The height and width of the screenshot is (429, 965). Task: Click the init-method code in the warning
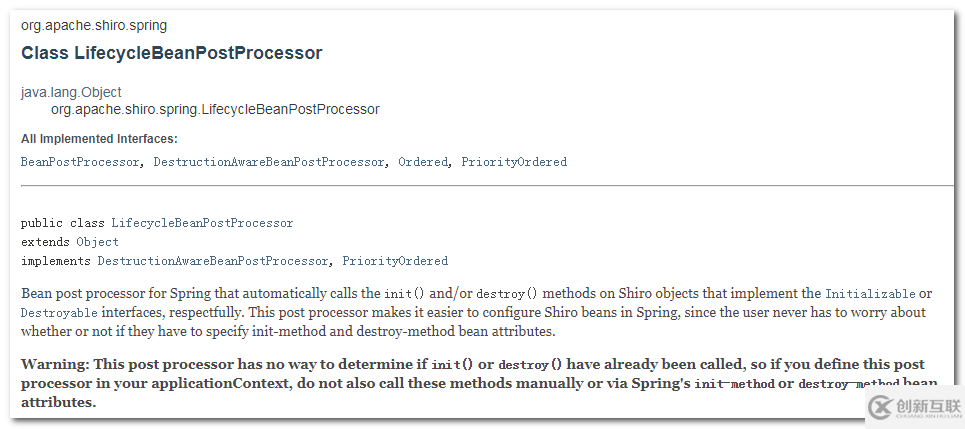(738, 384)
